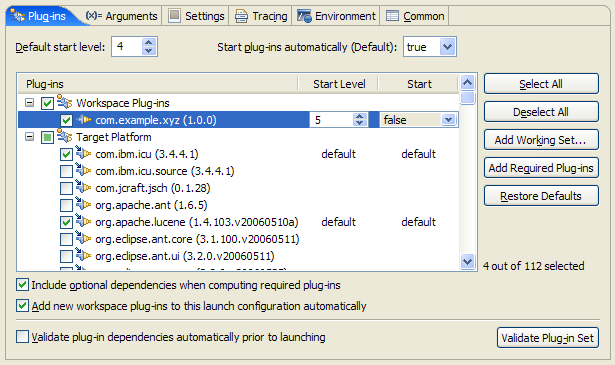
Task: Click the org.apache.lucene plug-in icon
Action: (x=83, y=221)
